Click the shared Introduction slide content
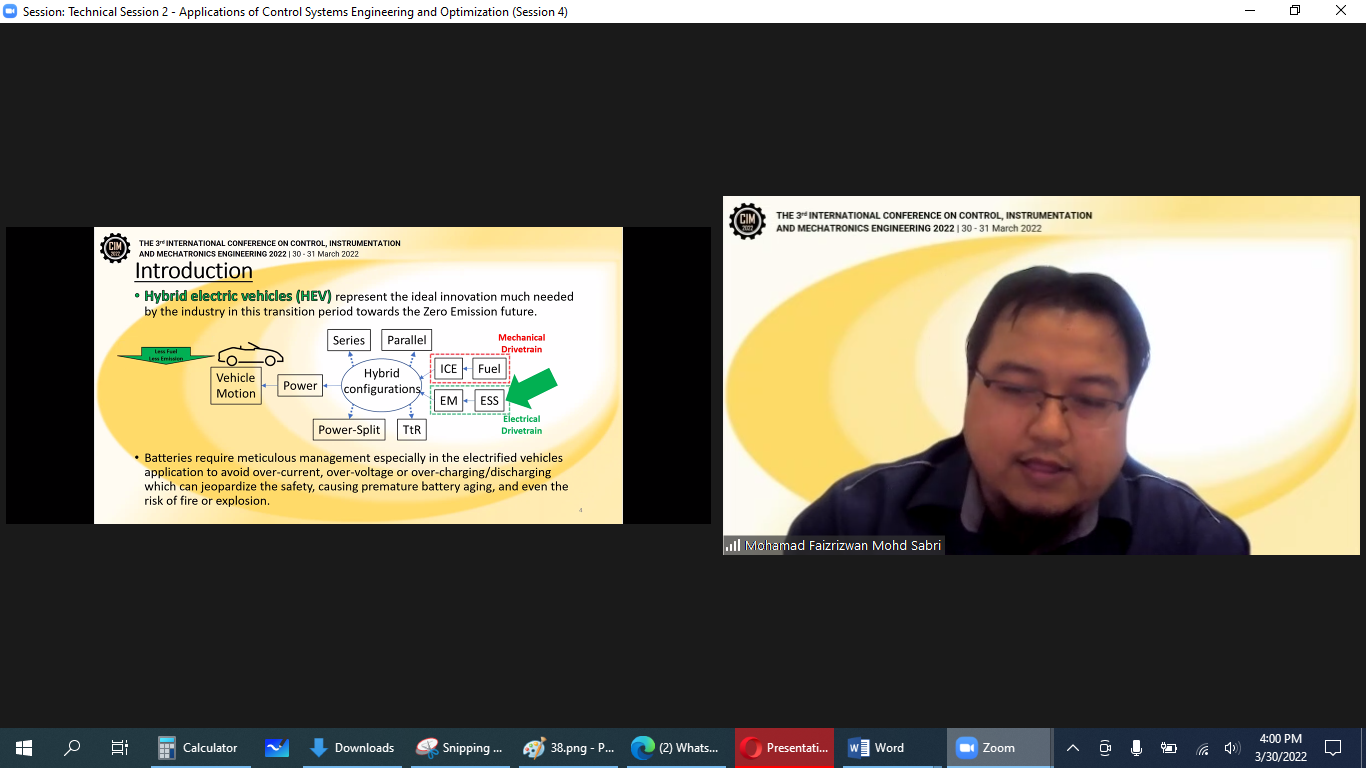Viewport: 1366px width, 768px height. 358,375
